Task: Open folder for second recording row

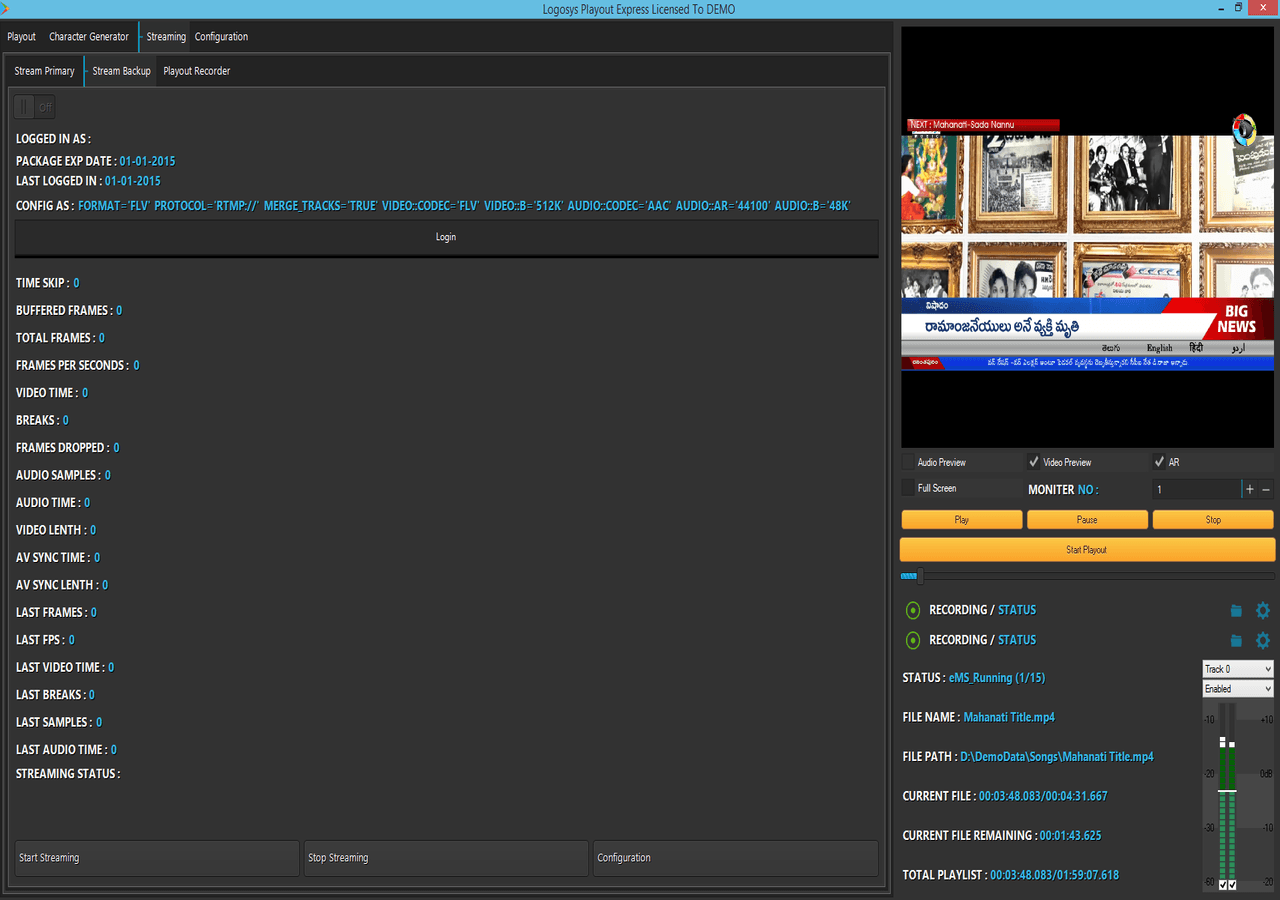Action: pyautogui.click(x=1236, y=641)
